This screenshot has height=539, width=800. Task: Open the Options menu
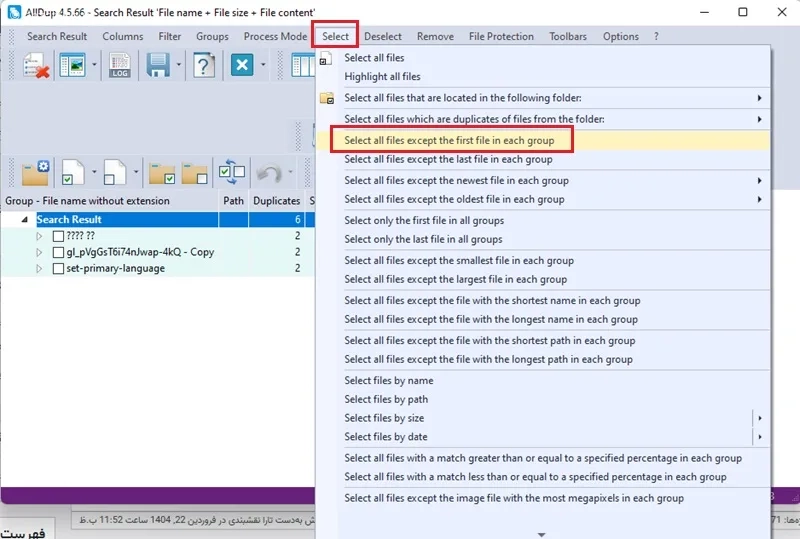(x=620, y=36)
